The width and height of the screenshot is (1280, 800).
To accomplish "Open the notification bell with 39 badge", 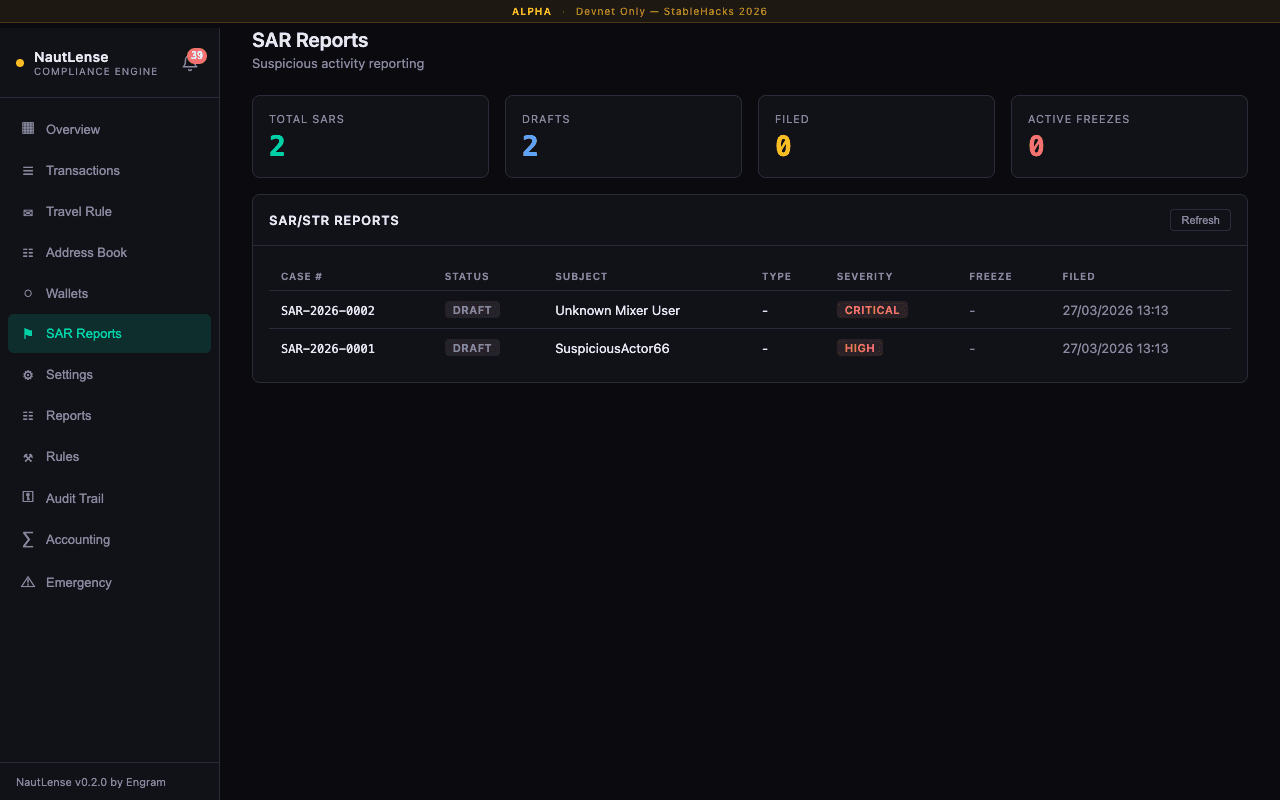I will tap(190, 62).
